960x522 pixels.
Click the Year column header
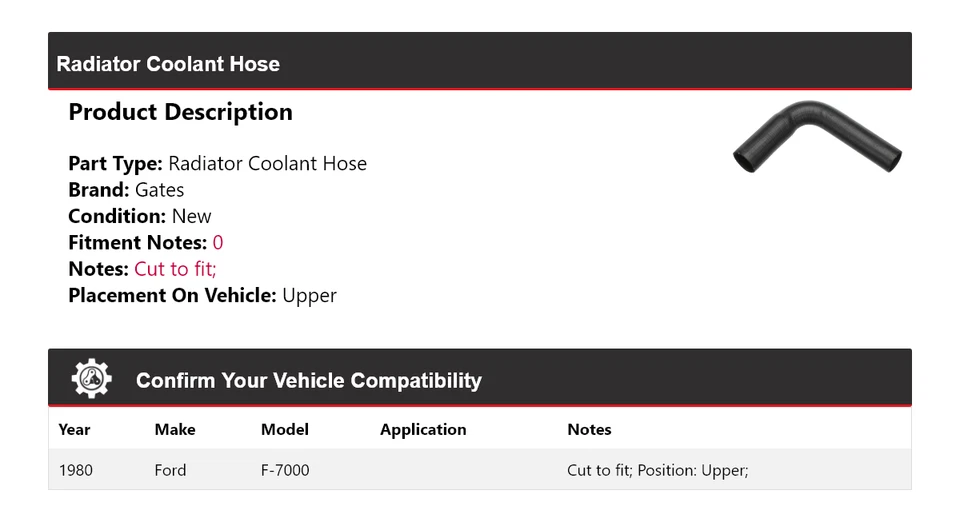point(74,430)
